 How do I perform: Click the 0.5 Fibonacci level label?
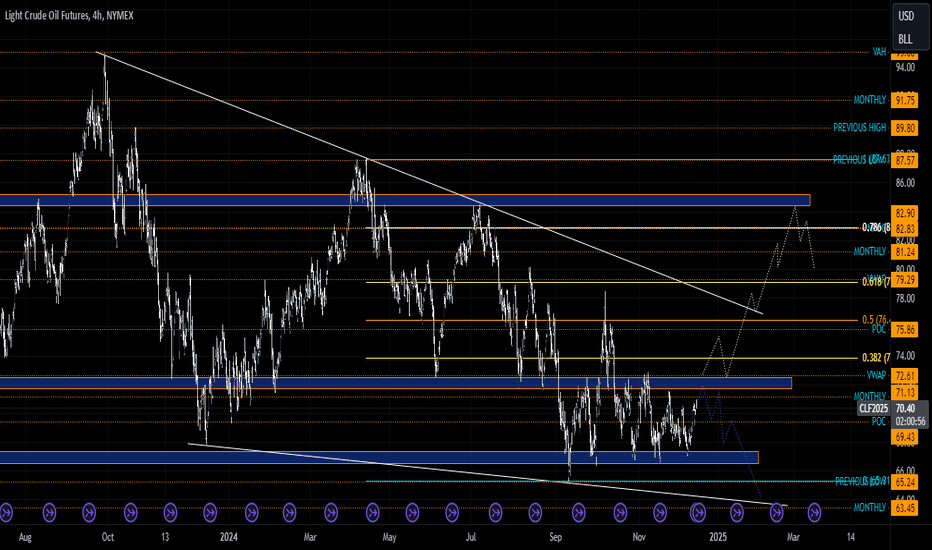(876, 319)
